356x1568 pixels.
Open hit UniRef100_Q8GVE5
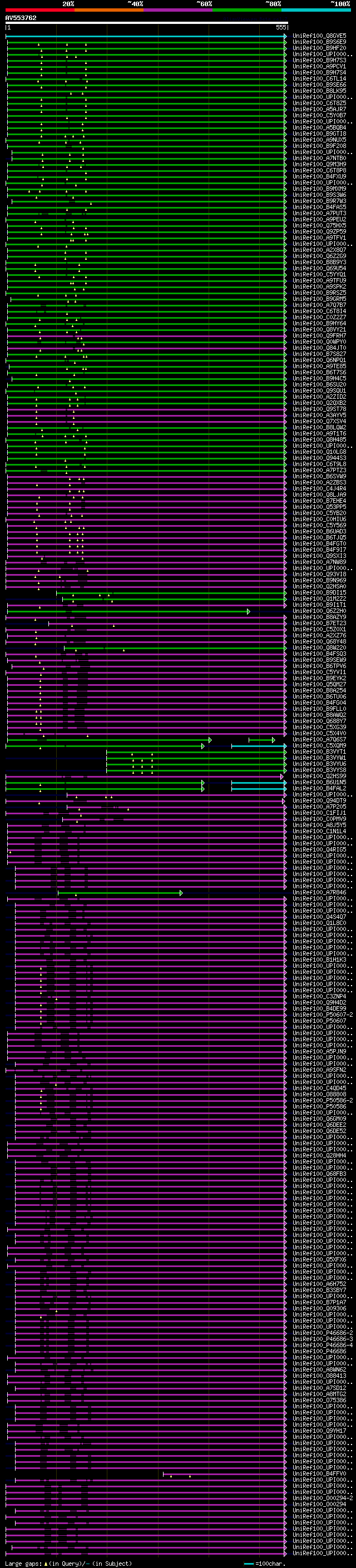(x=319, y=36)
